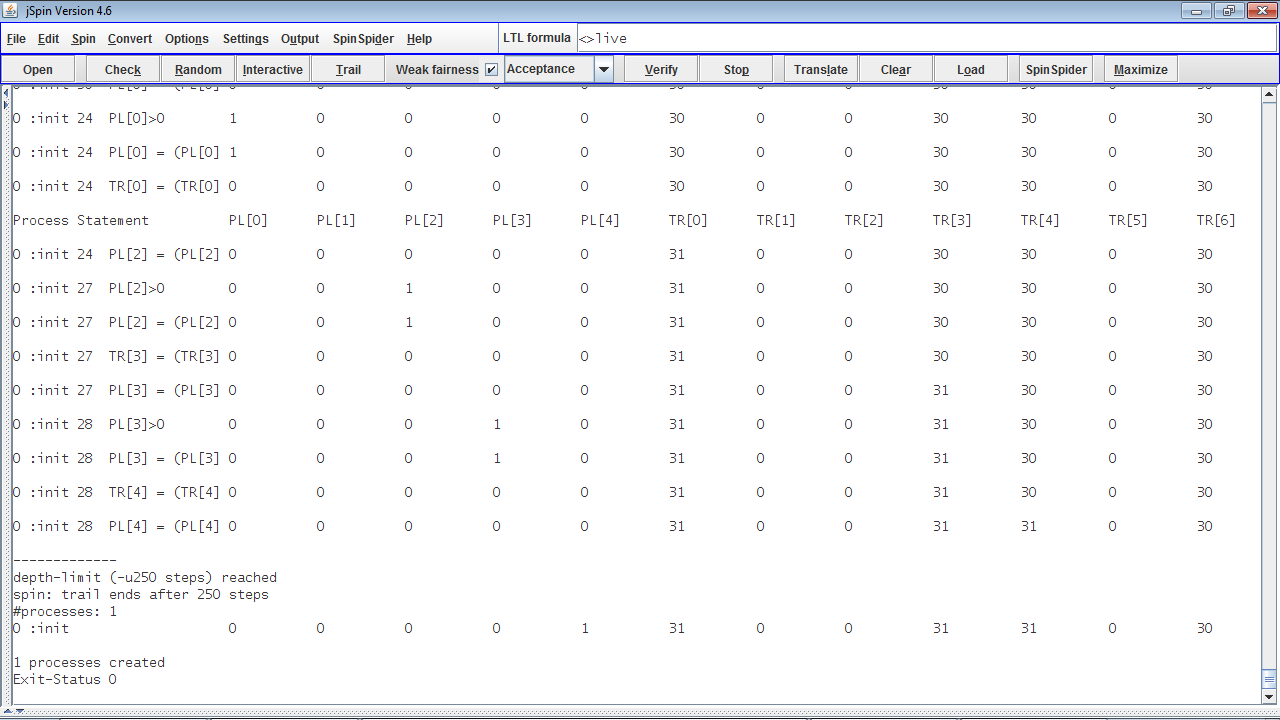Click the jSpin Java icon in title bar
This screenshot has height=720, width=1280.
coord(11,10)
